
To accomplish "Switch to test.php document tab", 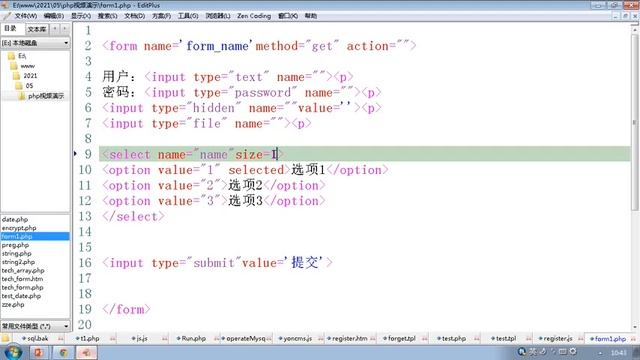I will pos(454,339).
